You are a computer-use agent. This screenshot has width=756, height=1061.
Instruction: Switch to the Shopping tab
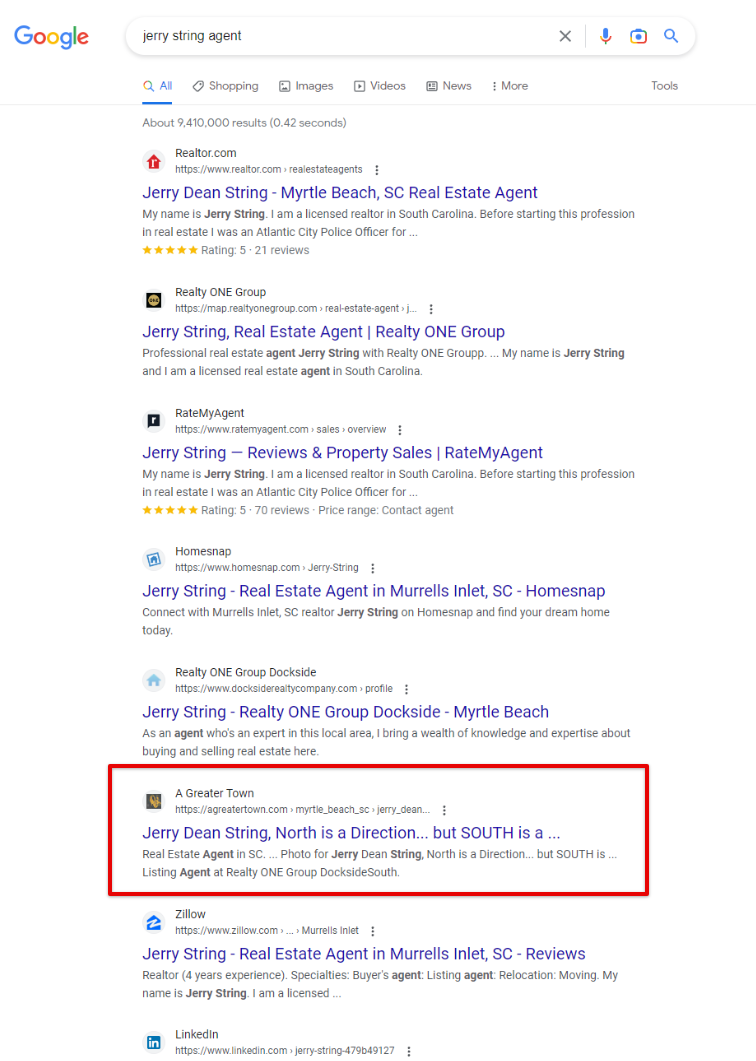[225, 86]
